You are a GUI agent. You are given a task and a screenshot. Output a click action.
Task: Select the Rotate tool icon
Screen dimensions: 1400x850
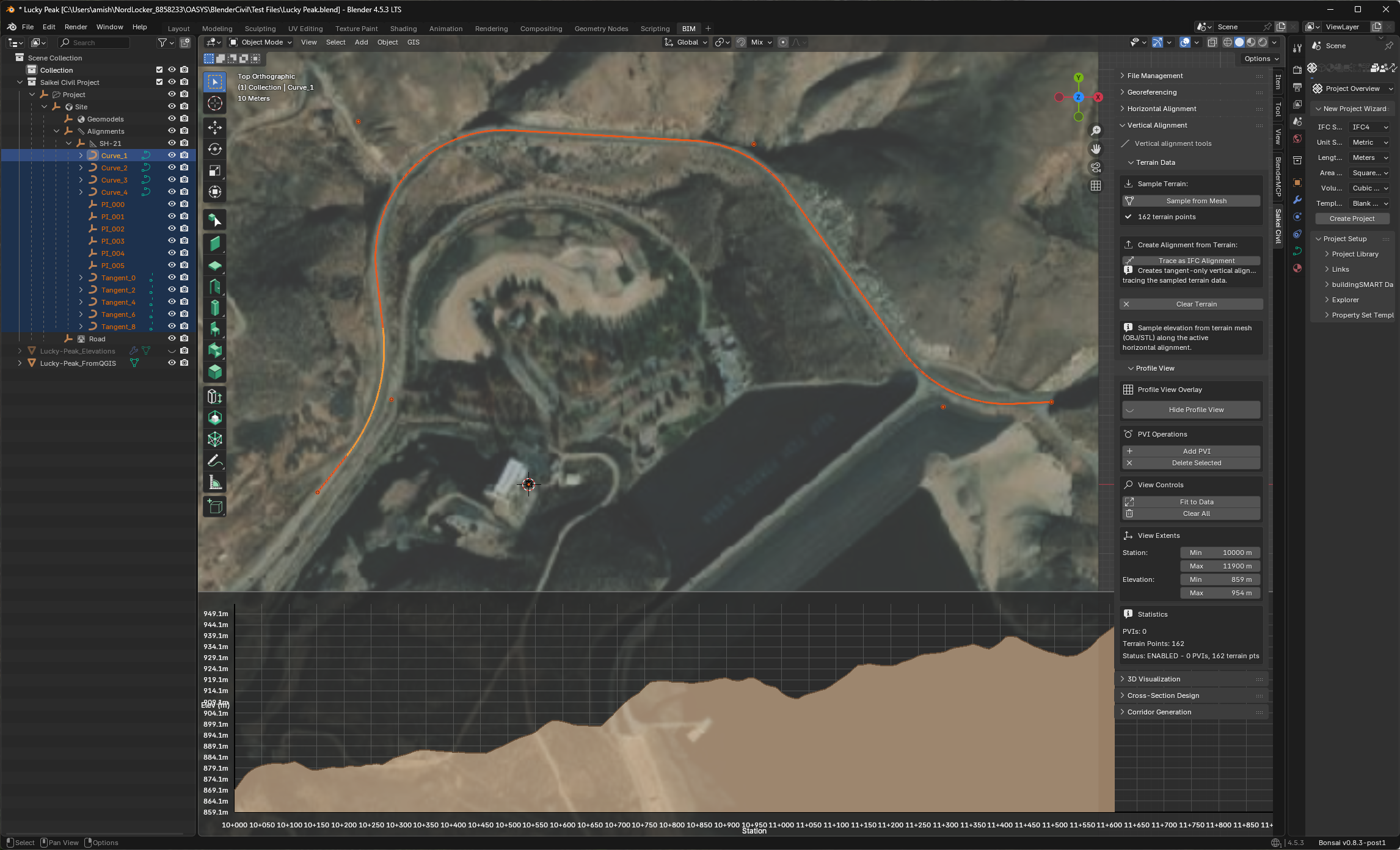pos(214,149)
